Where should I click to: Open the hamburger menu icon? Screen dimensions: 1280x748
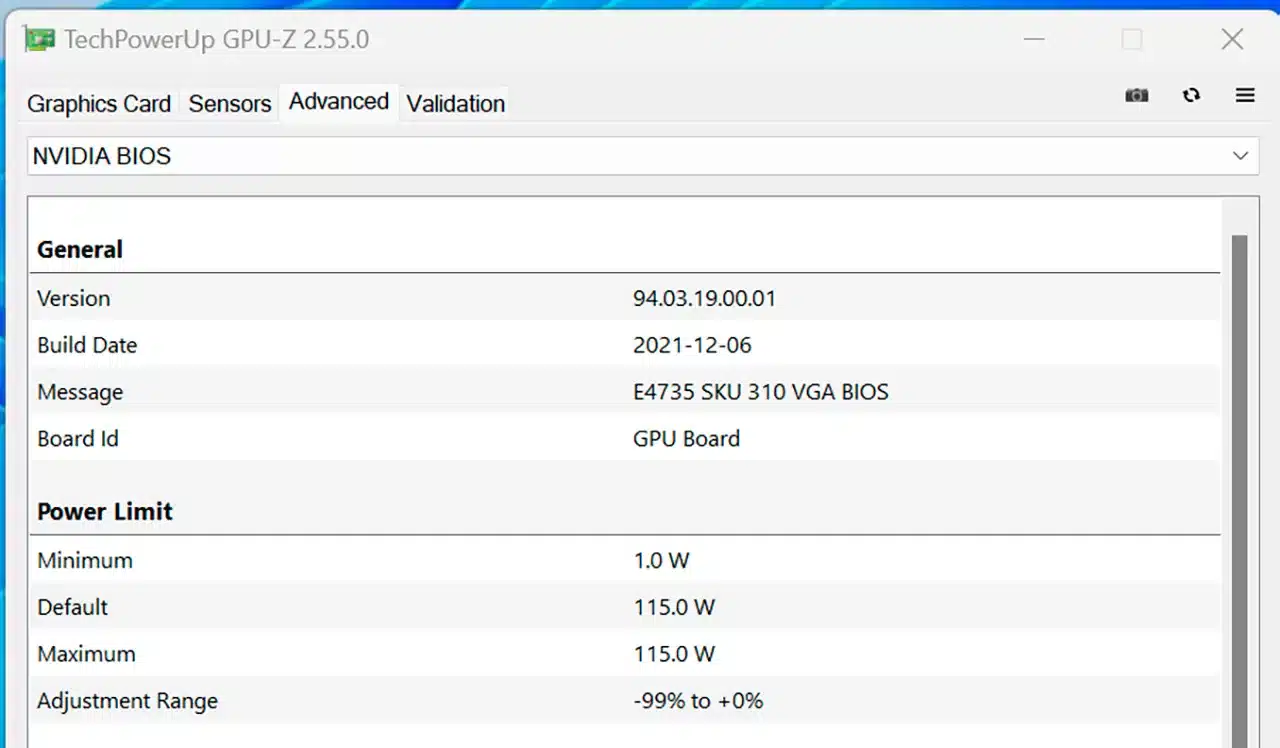point(1245,95)
